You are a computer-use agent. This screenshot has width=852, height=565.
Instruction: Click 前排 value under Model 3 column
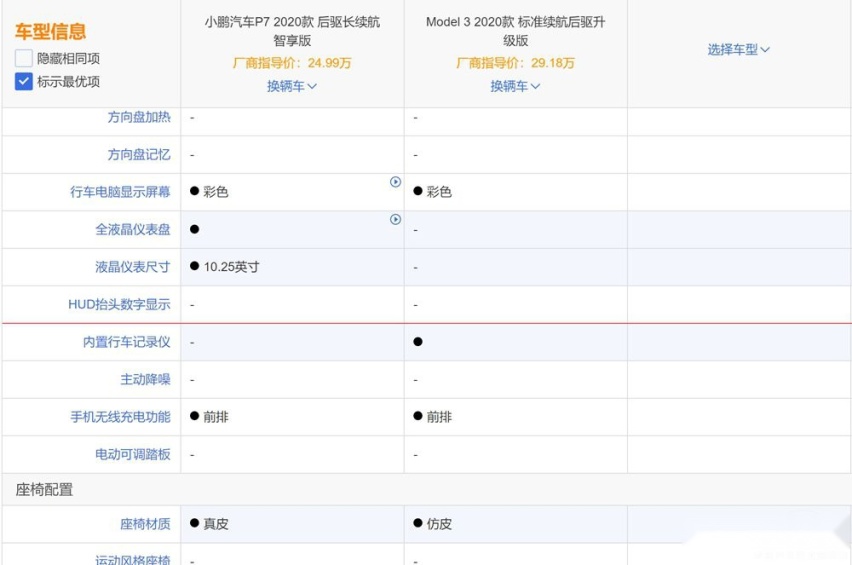click(x=439, y=417)
